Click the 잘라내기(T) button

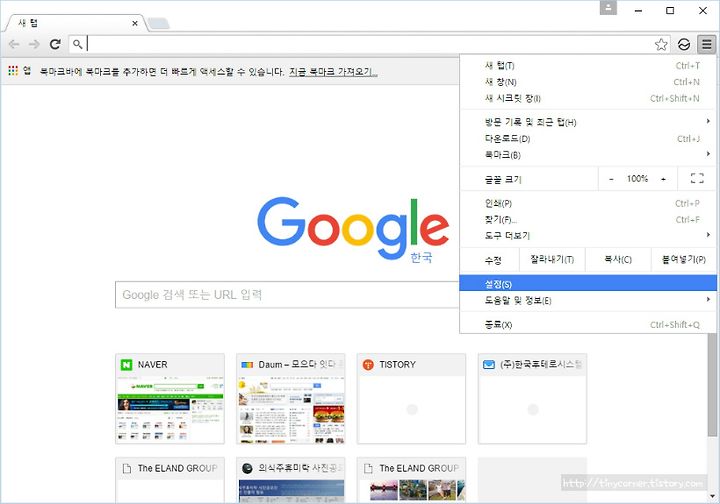[552, 260]
